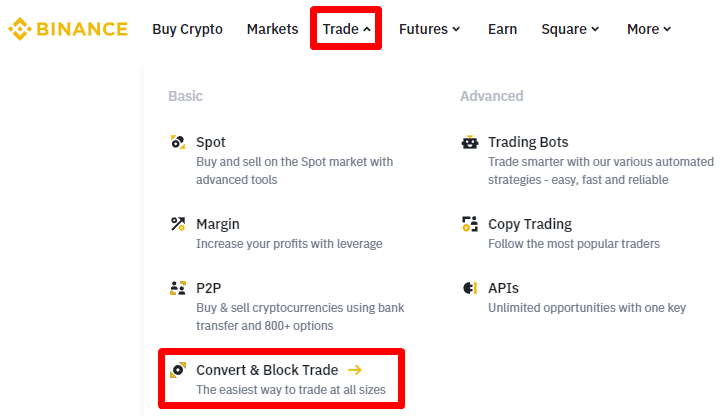Open the Copy Trading link
The image size is (728, 416).
point(530,224)
